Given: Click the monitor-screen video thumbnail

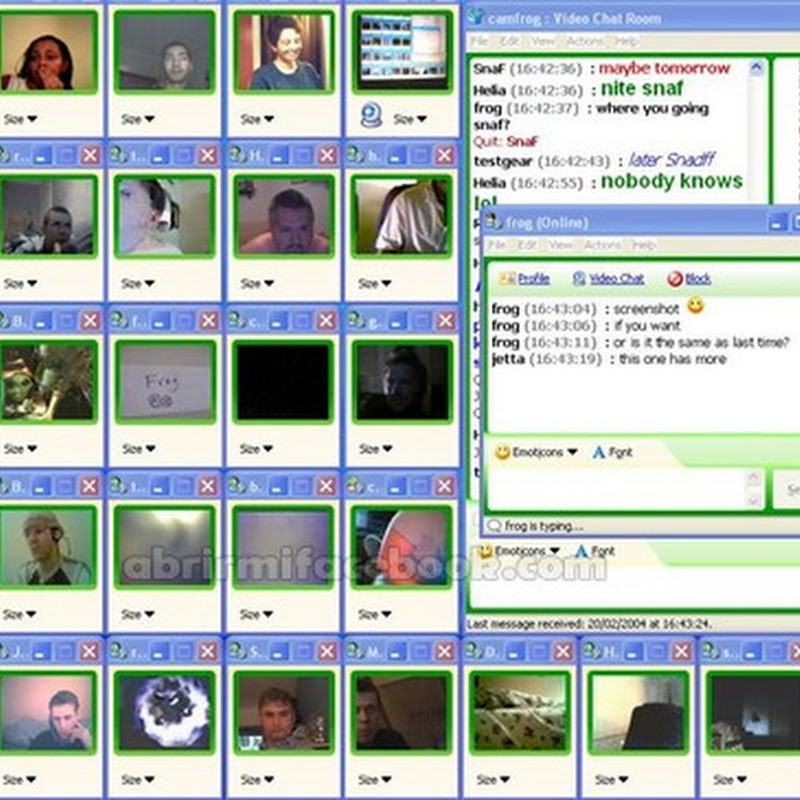Looking at the screenshot, I should 402,51.
